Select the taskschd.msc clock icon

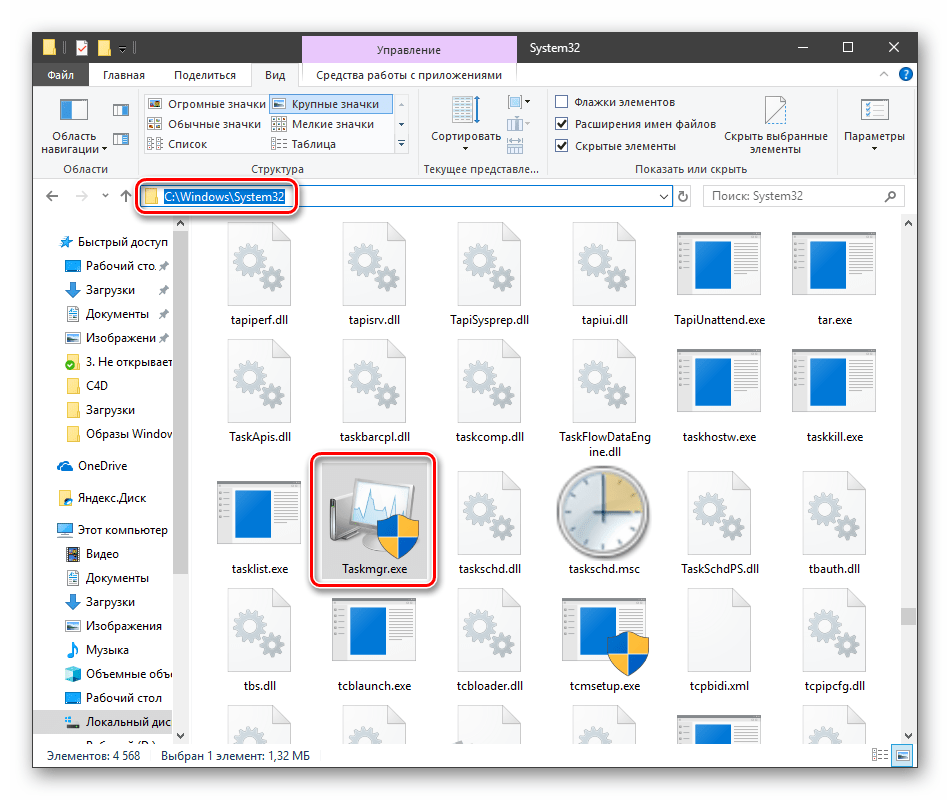604,511
